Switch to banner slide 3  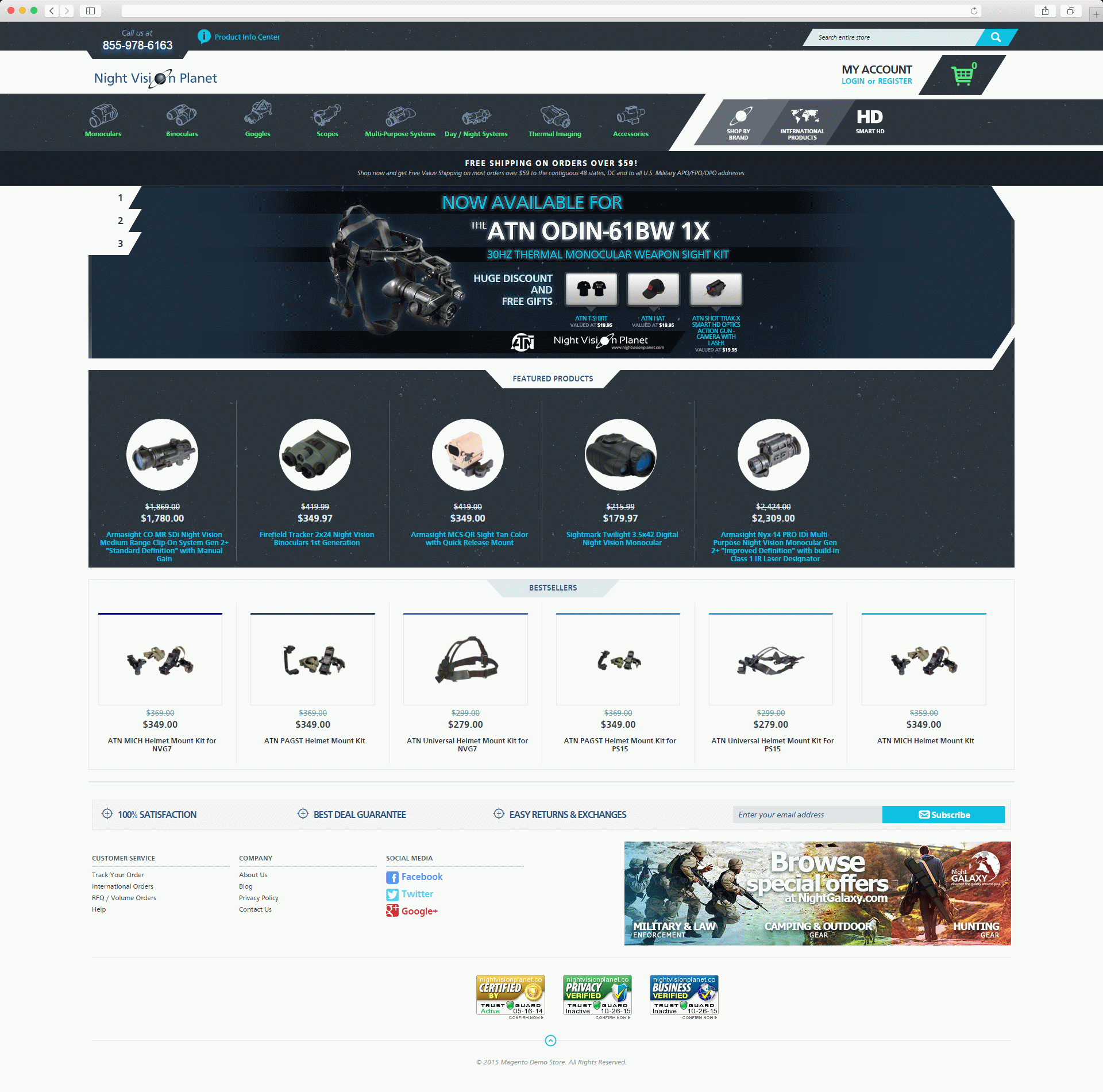(120, 244)
